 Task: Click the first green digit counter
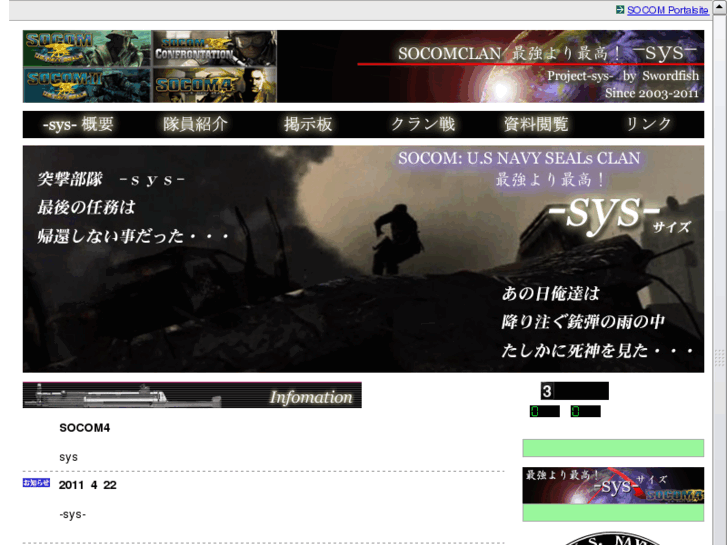tap(545, 411)
